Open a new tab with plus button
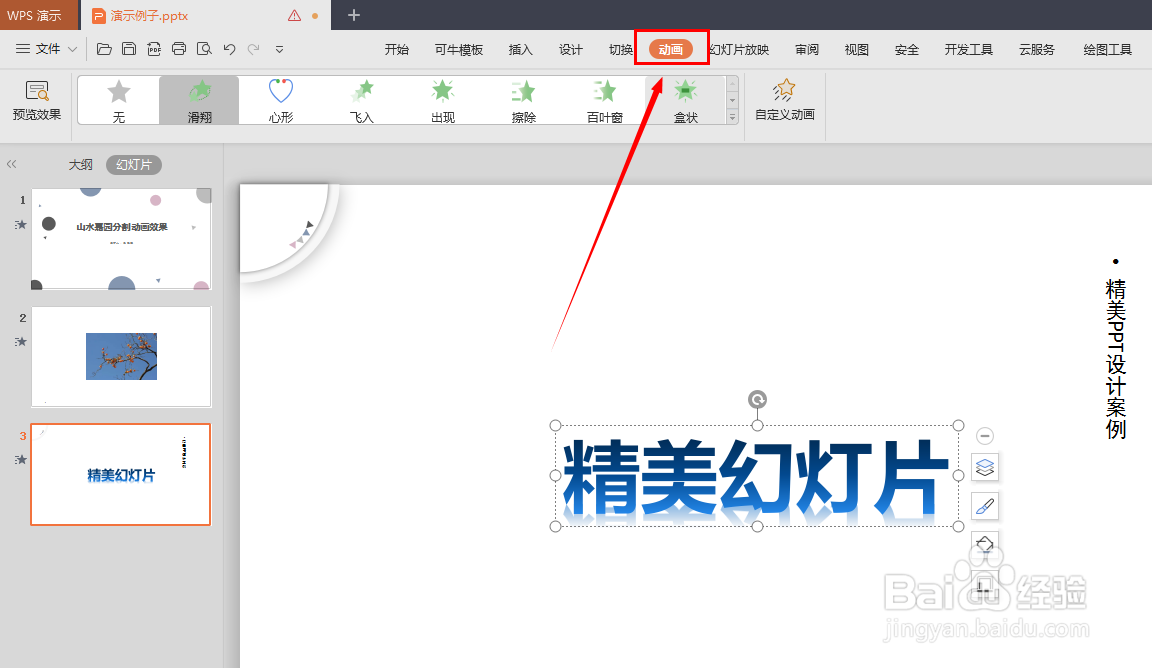Screen dimensions: 1152x668 click(x=353, y=15)
